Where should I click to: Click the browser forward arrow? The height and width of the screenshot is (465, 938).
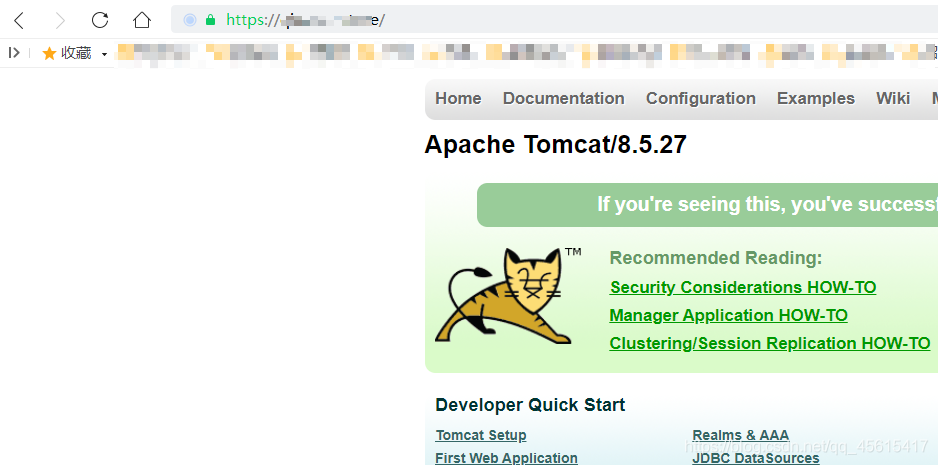point(60,20)
